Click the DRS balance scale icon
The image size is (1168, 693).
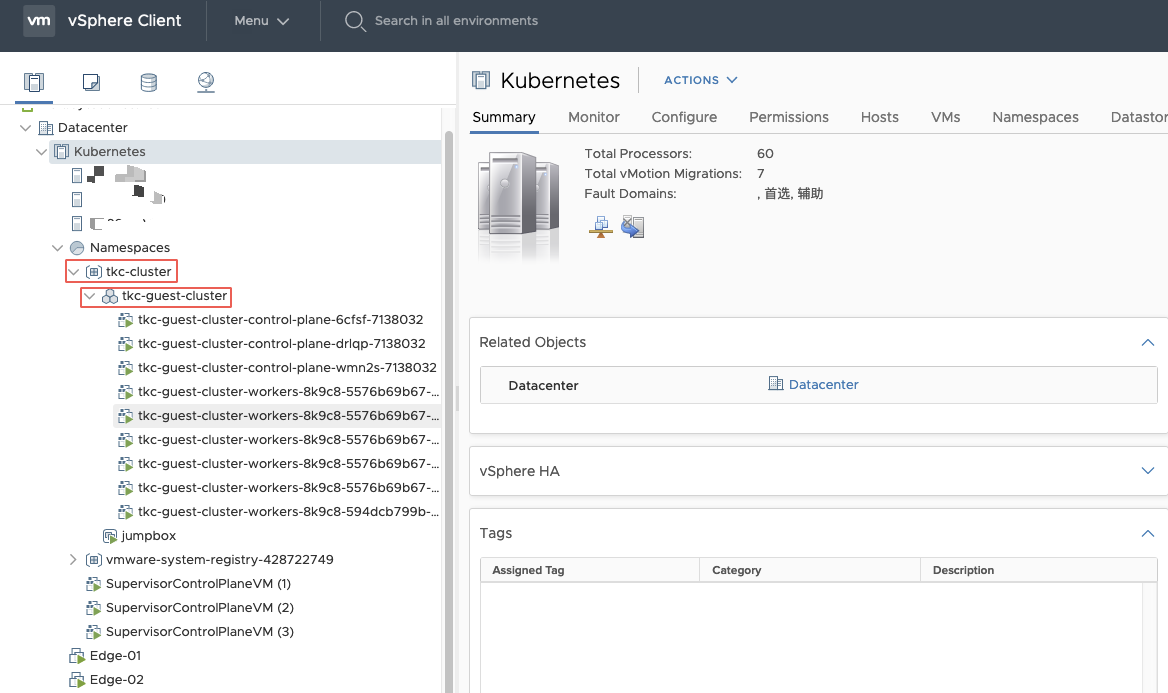[x=600, y=226]
